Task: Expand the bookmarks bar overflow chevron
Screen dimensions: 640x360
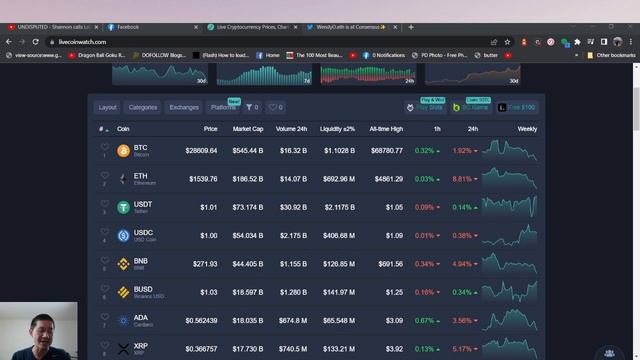Action: pos(576,55)
